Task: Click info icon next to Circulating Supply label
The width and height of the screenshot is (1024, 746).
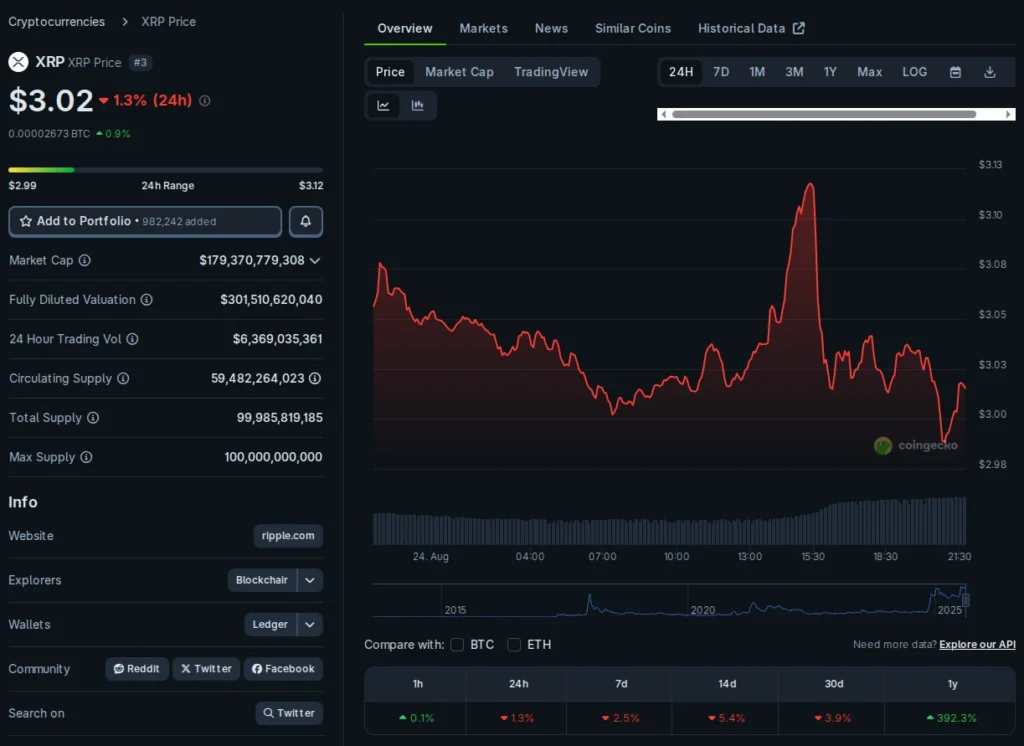Action: point(123,378)
